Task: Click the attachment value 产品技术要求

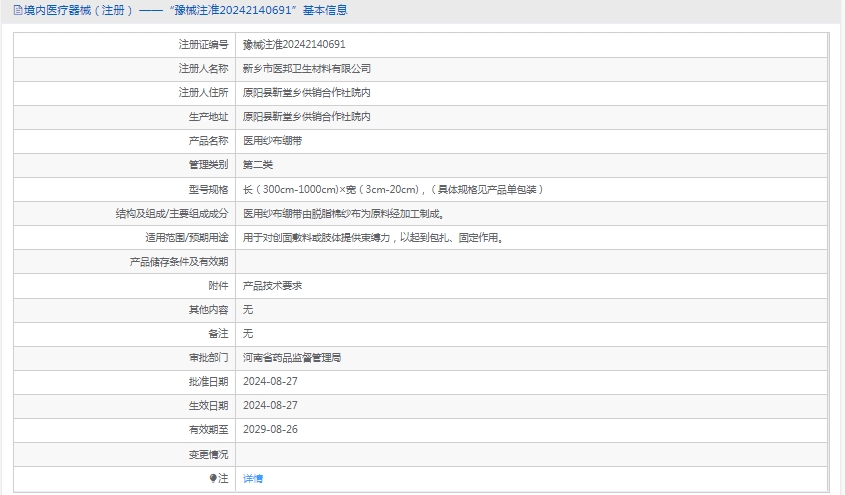Action: pyautogui.click(x=272, y=285)
